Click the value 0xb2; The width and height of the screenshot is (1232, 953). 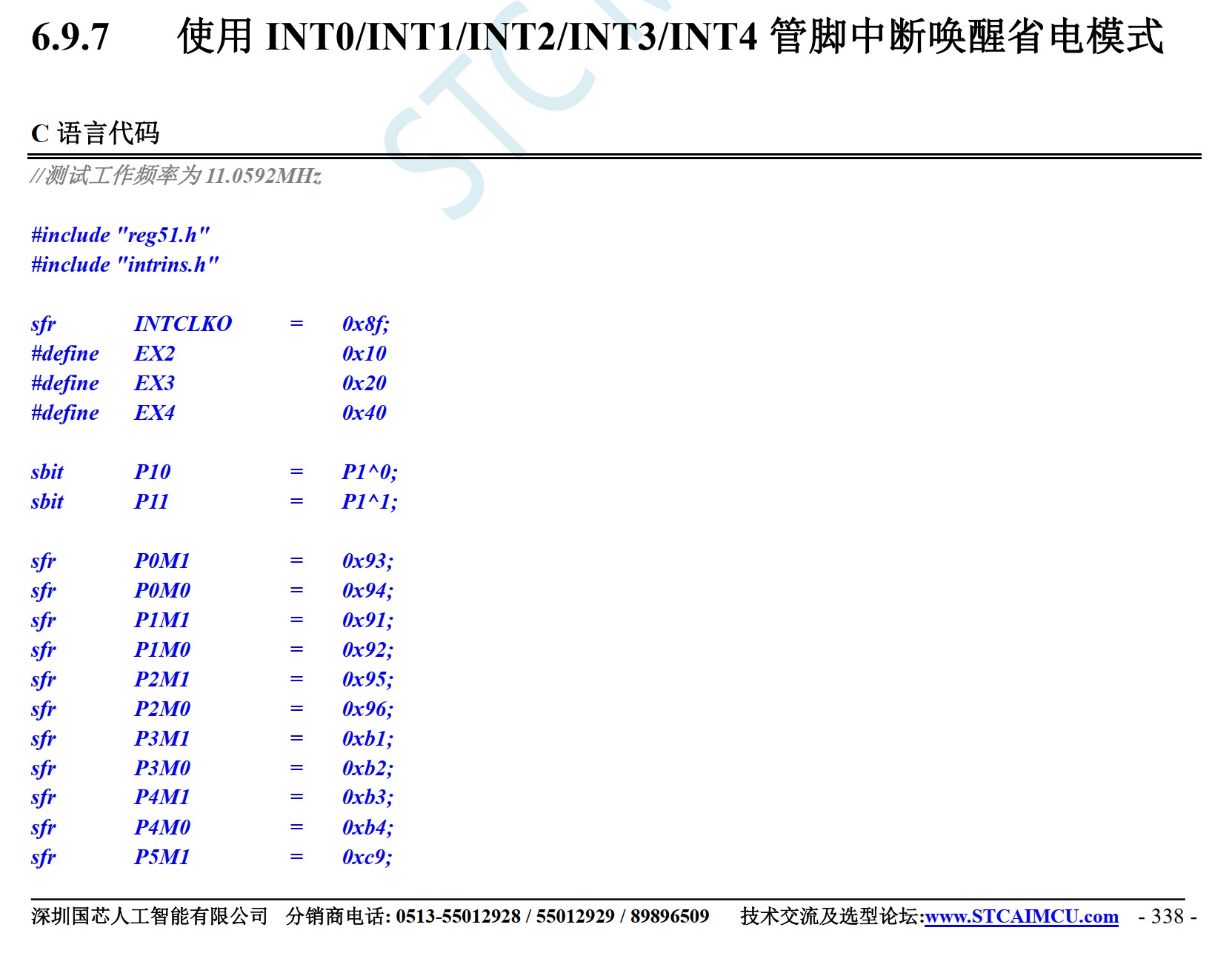point(368,768)
